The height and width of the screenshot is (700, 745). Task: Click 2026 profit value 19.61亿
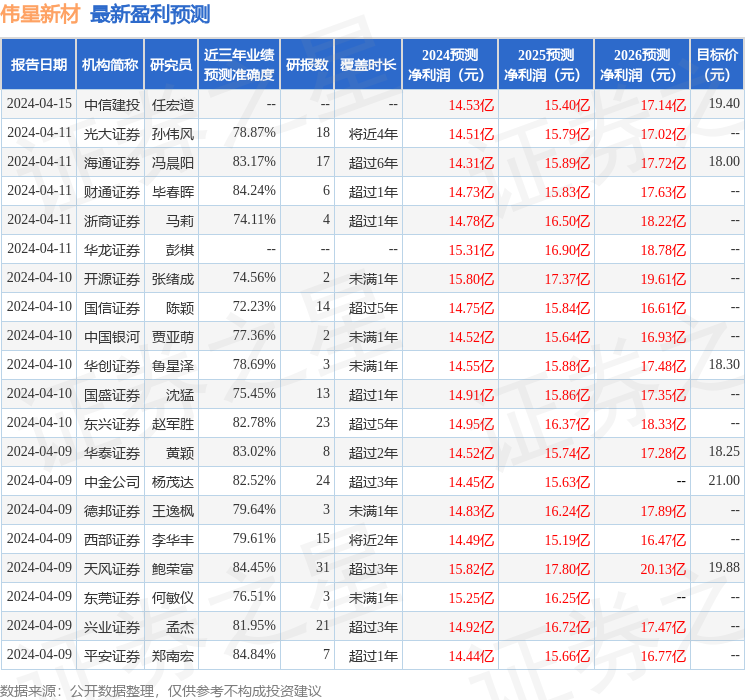click(663, 279)
